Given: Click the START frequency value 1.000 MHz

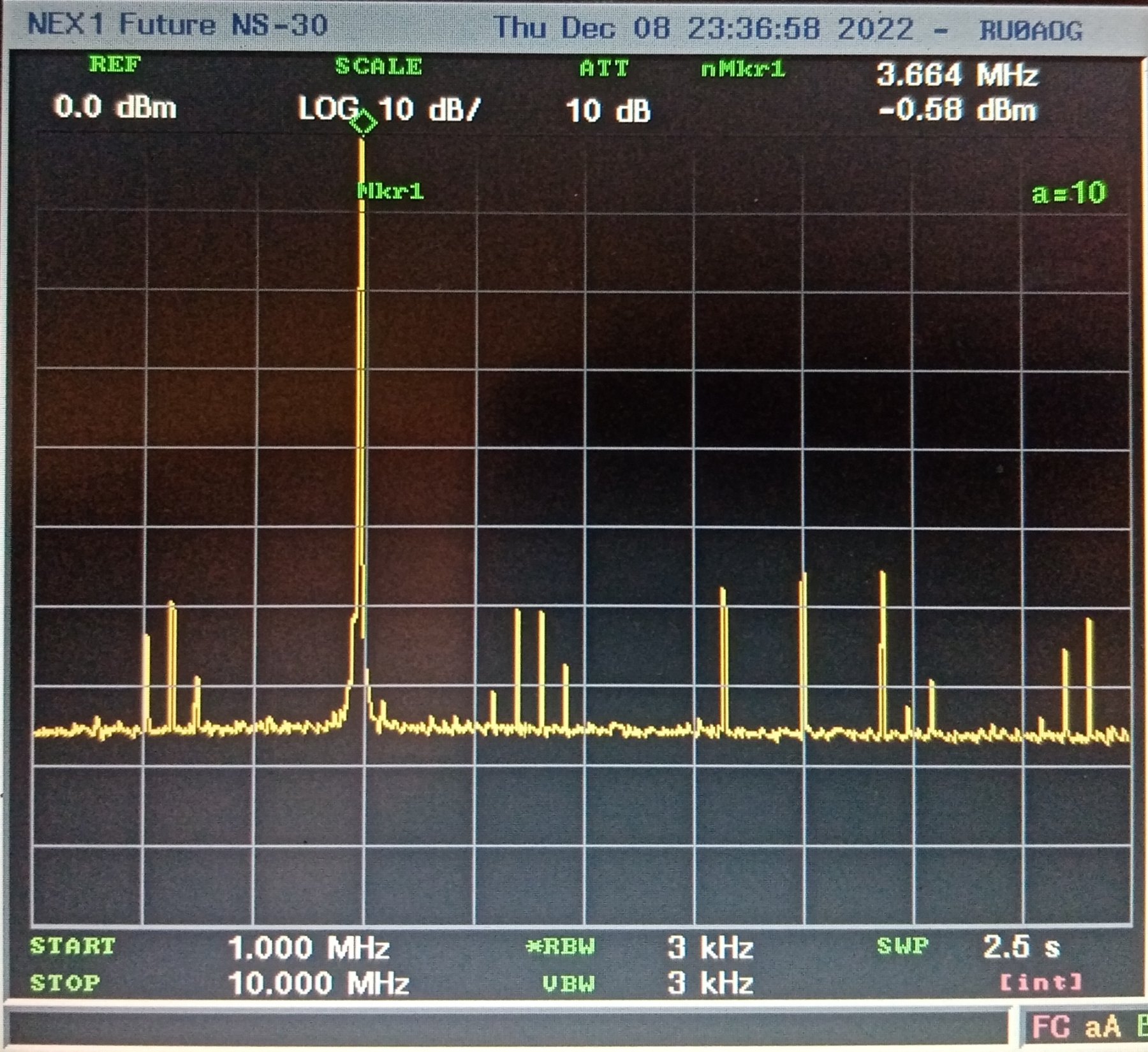Looking at the screenshot, I should (309, 948).
